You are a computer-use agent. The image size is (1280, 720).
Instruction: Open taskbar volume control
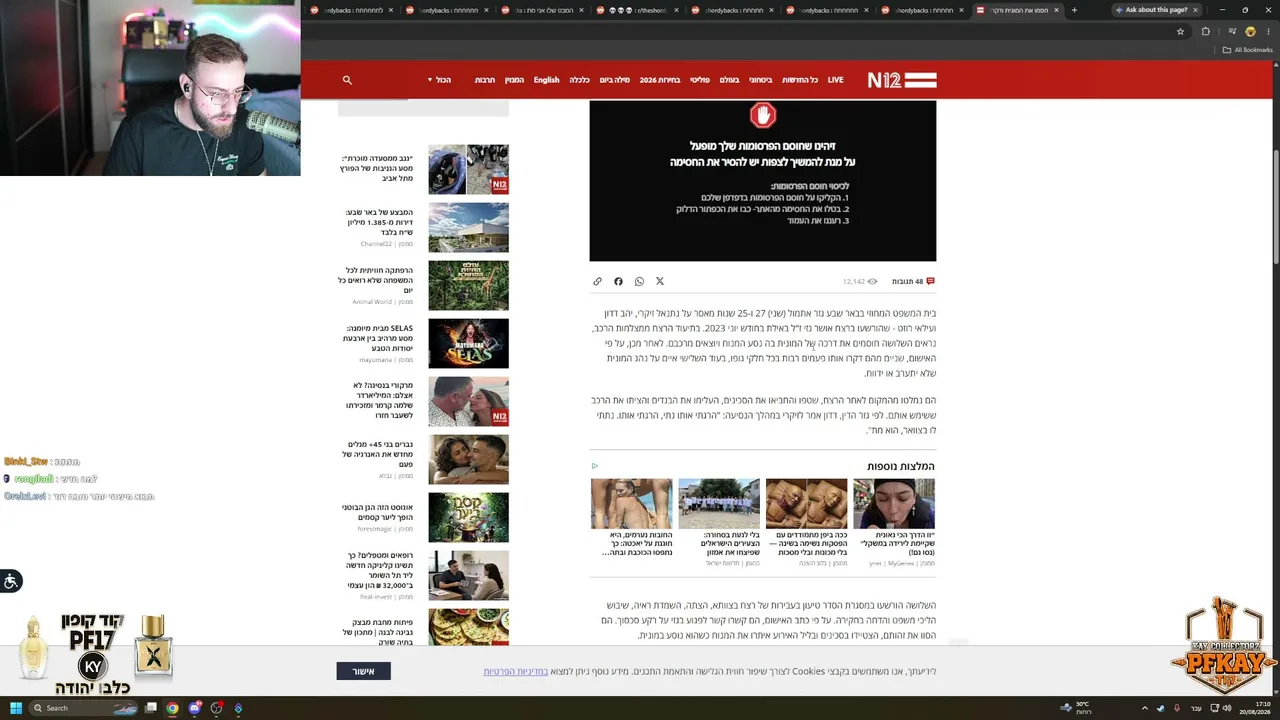tap(1227, 708)
